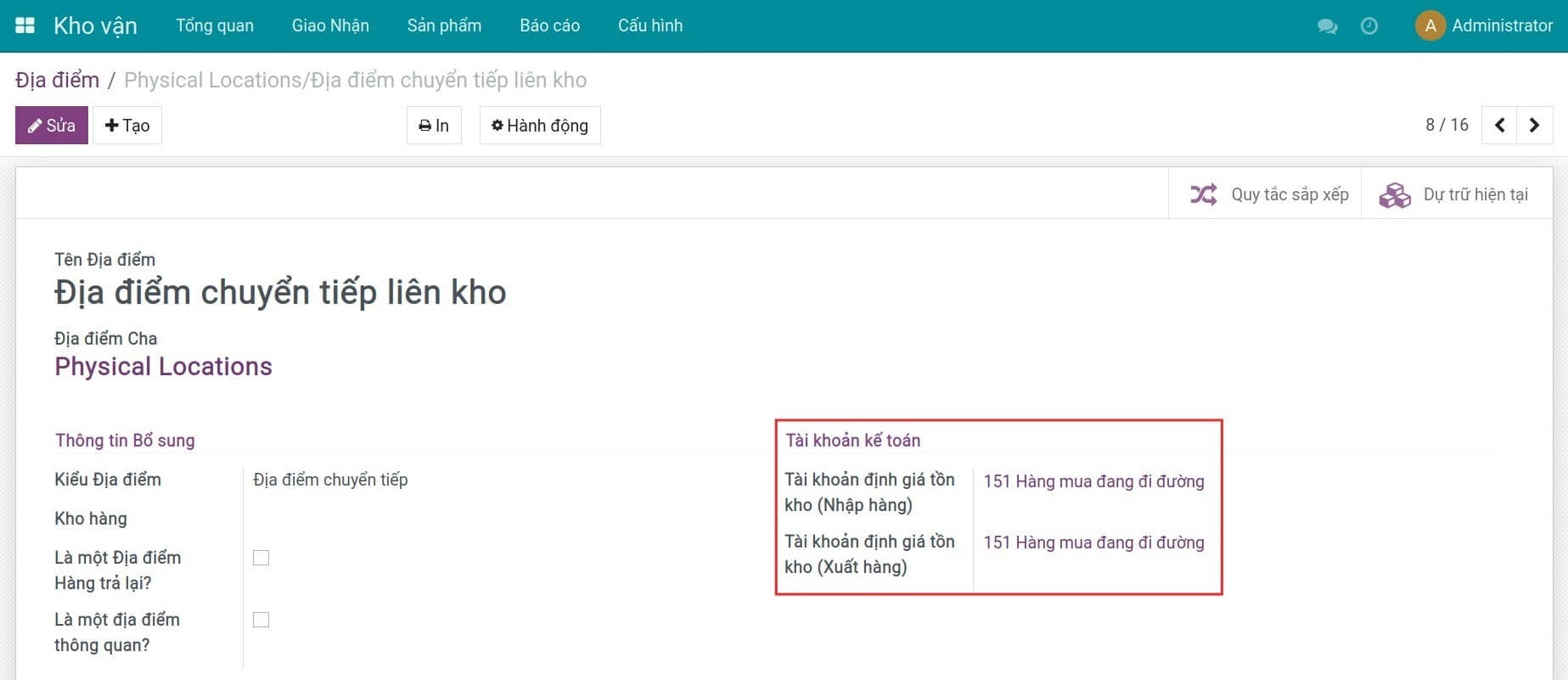Viewport: 1568px width, 680px height.
Task: Open the conversations chat icon
Action: [1327, 26]
